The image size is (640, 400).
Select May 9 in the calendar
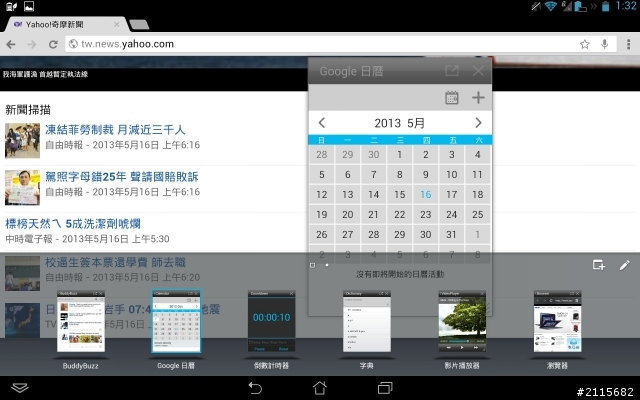coord(426,175)
